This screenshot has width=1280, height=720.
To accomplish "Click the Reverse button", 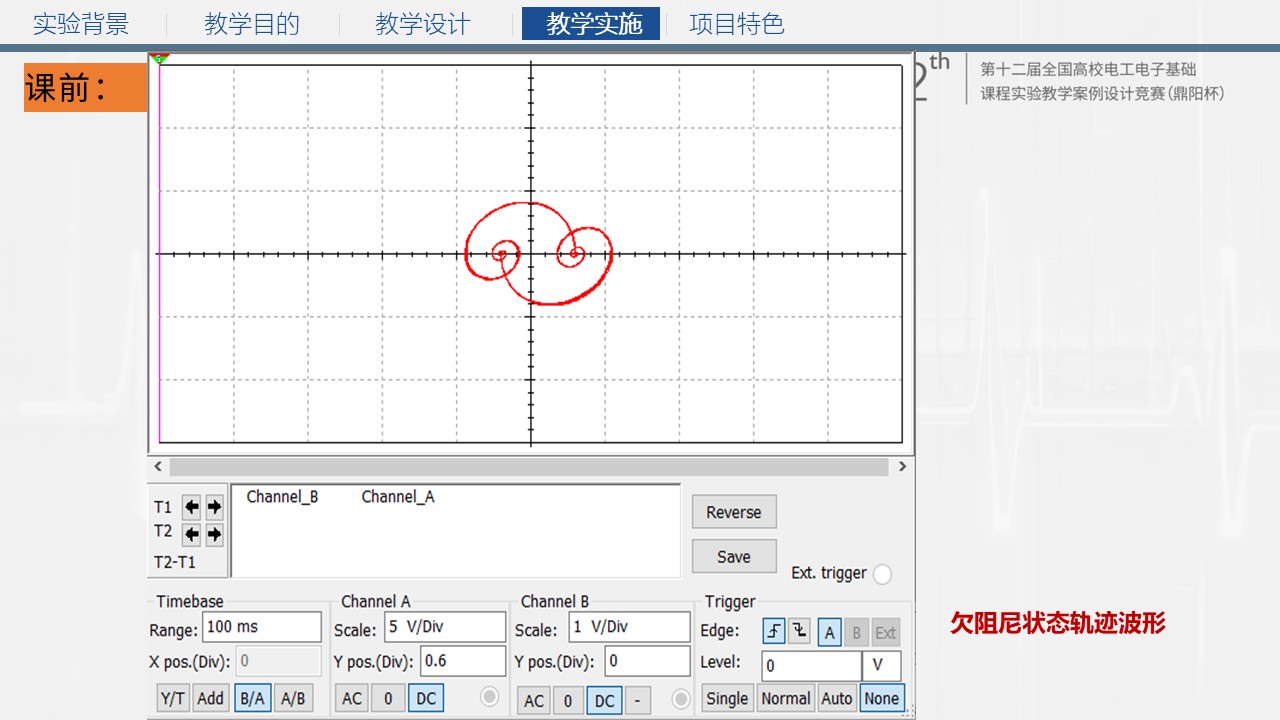I will 733,512.
